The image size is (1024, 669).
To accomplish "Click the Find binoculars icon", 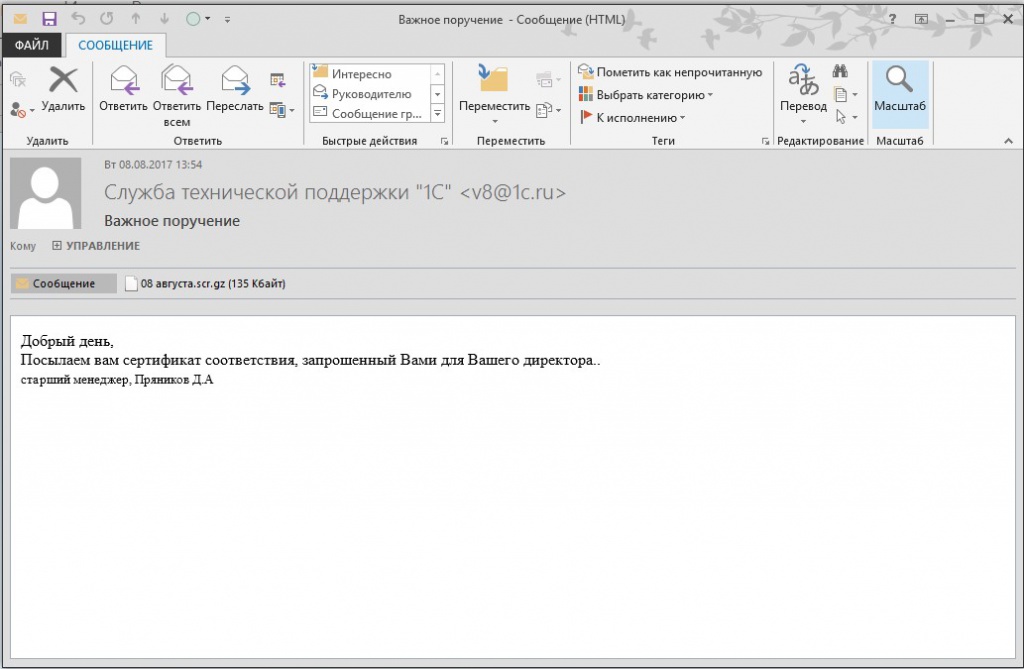I will 840,71.
